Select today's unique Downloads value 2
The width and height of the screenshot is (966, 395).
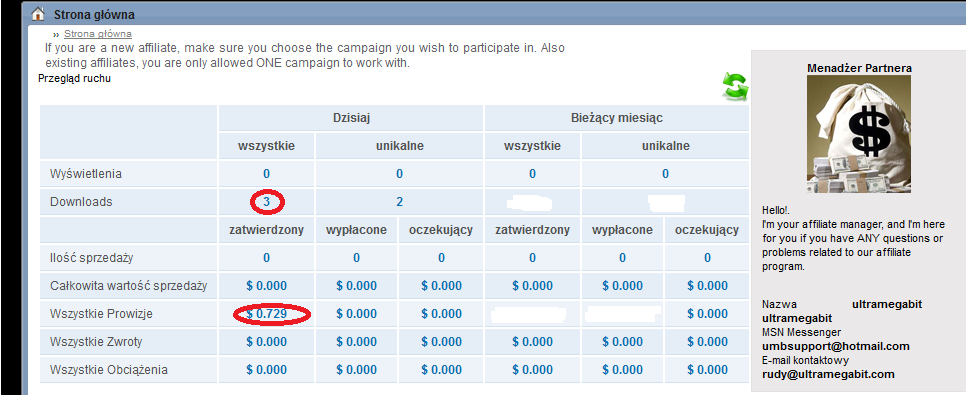click(x=399, y=202)
